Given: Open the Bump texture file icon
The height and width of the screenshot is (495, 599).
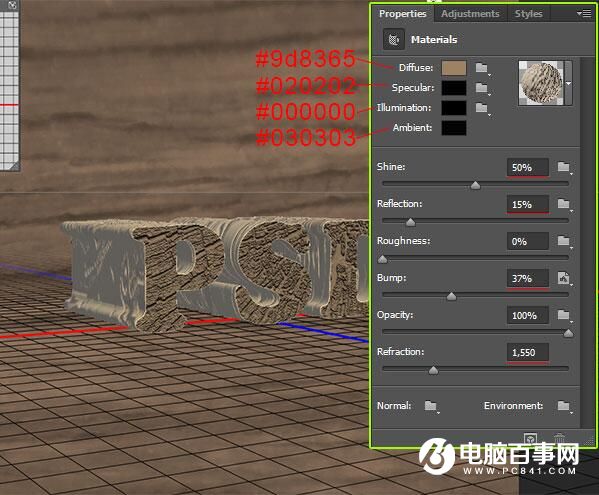Looking at the screenshot, I should tap(564, 278).
